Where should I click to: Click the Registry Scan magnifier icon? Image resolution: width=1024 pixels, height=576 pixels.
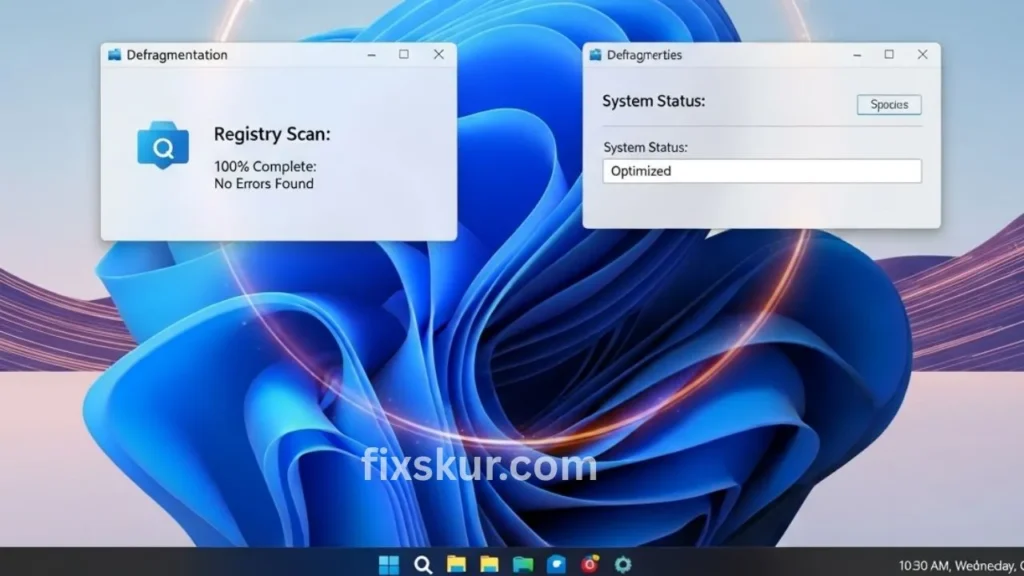coord(163,145)
